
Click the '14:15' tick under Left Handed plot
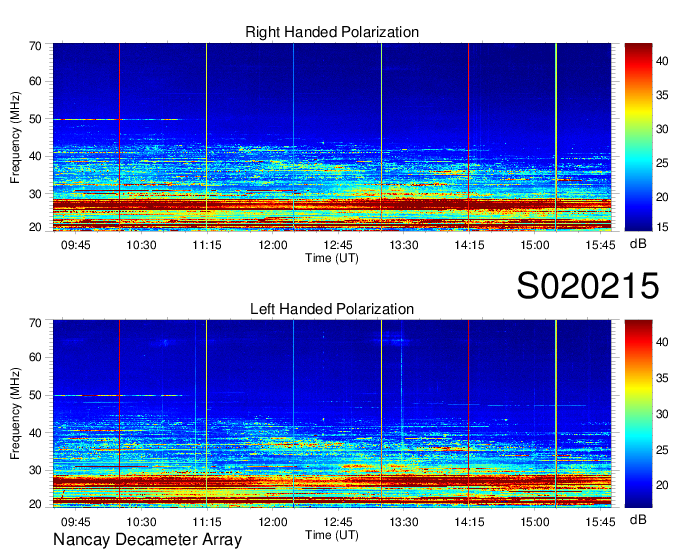click(x=469, y=522)
